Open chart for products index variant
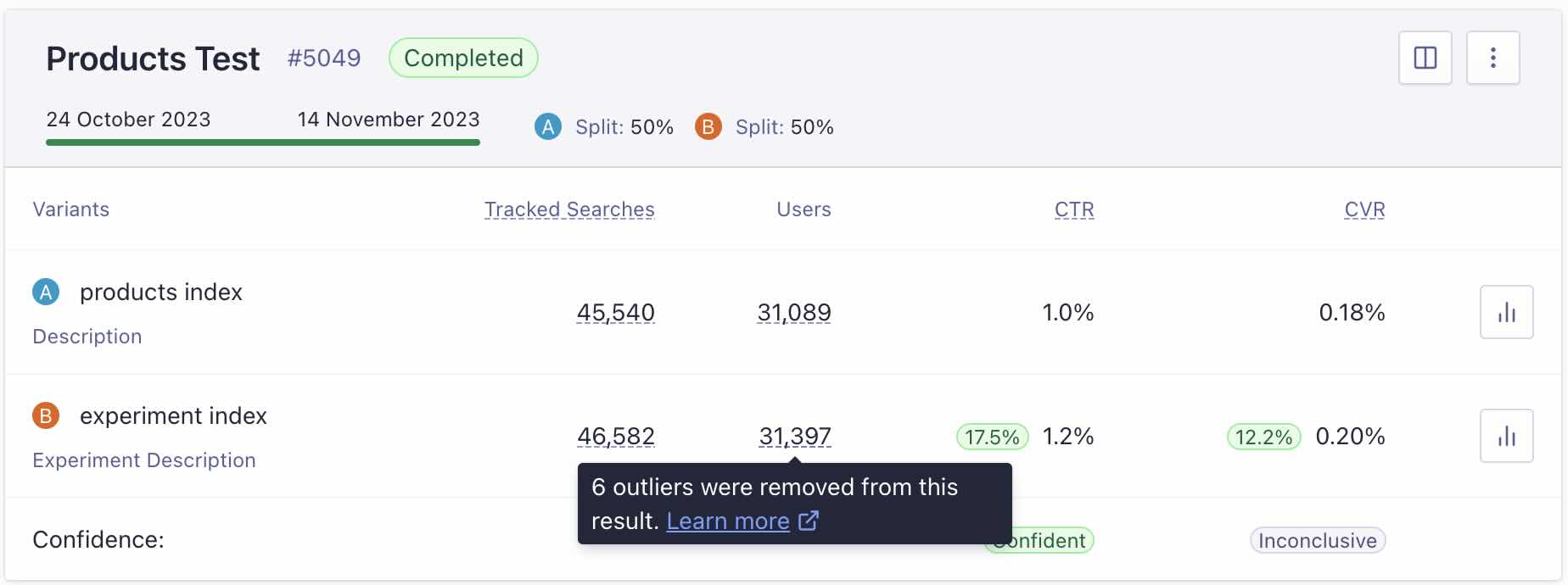Screen dimensions: 1568x585 (1506, 312)
